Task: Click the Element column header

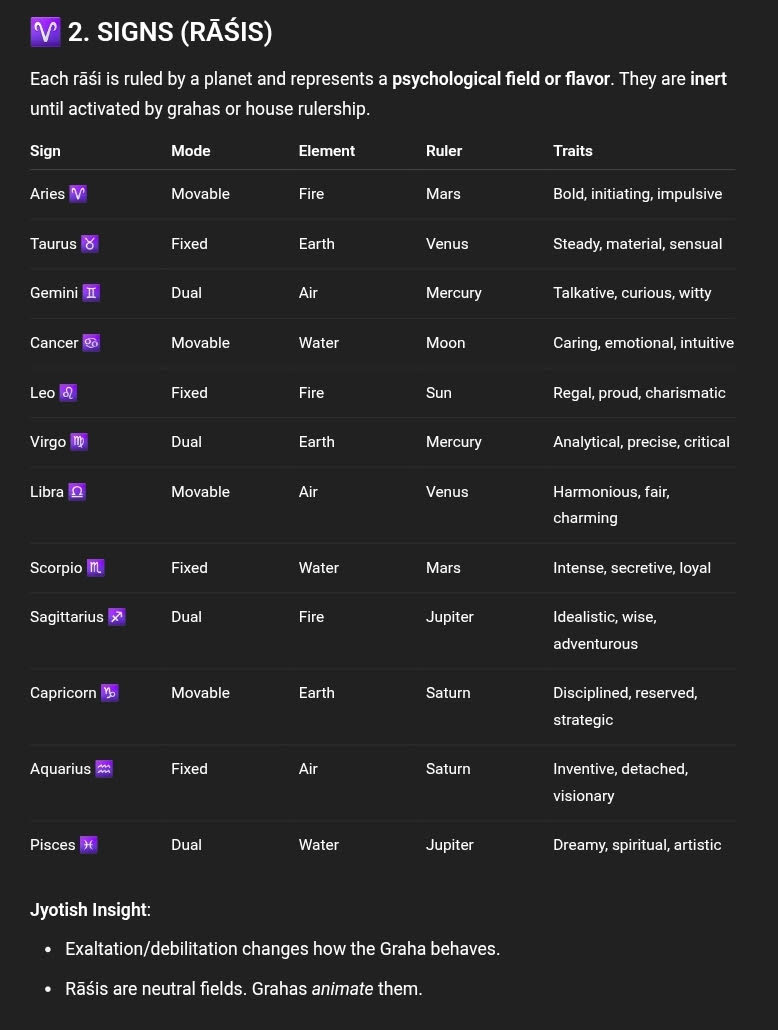Action: pos(326,151)
